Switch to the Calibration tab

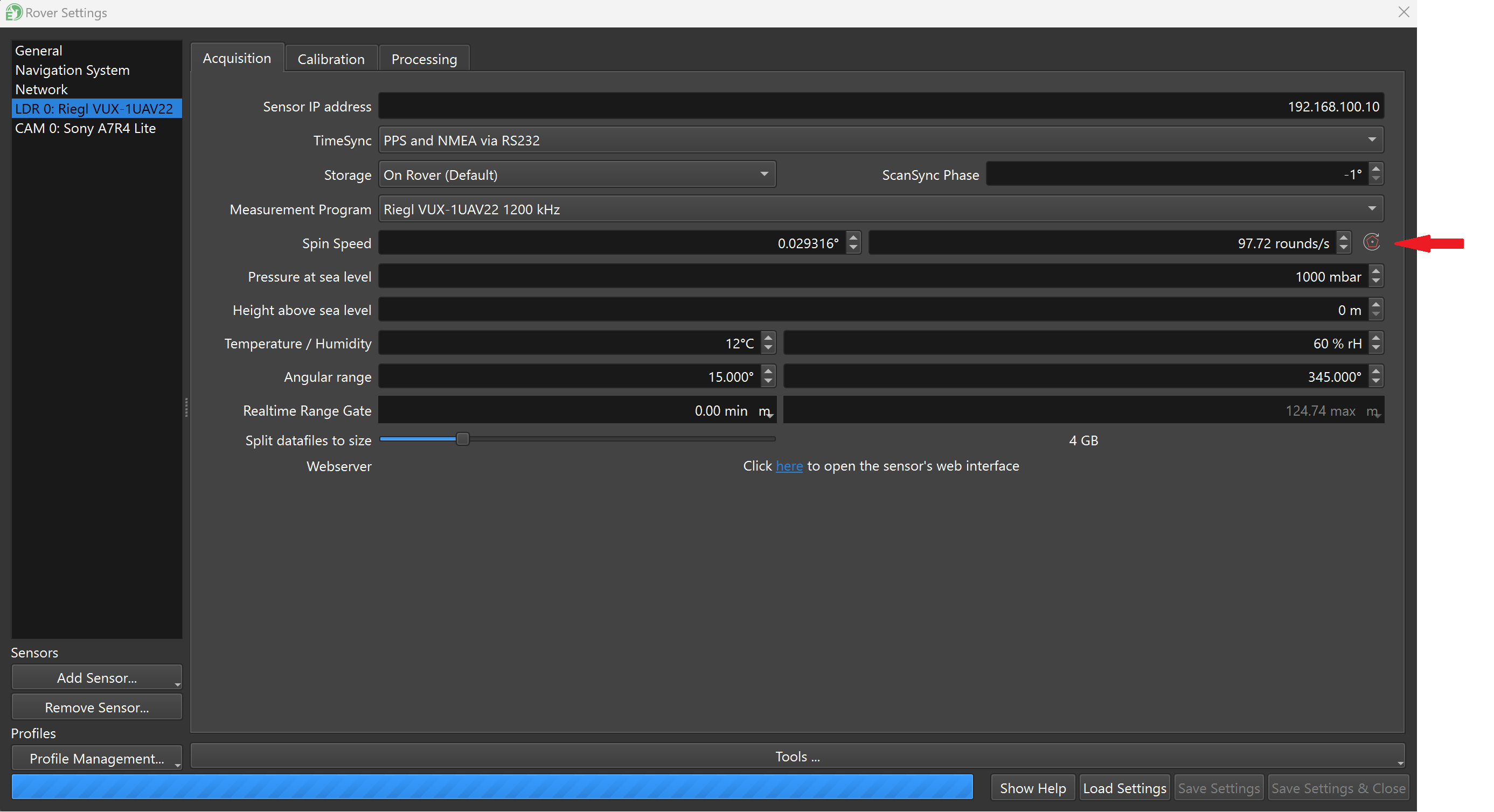331,59
